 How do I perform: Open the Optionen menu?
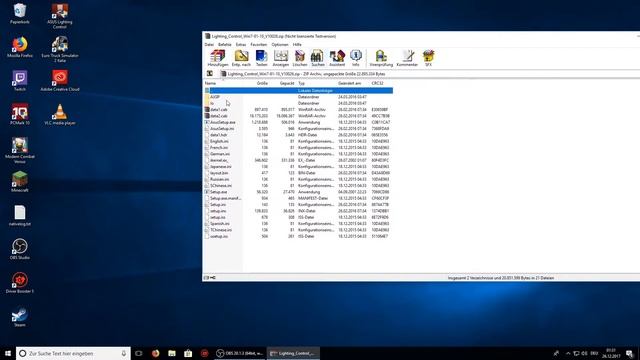tap(280, 44)
